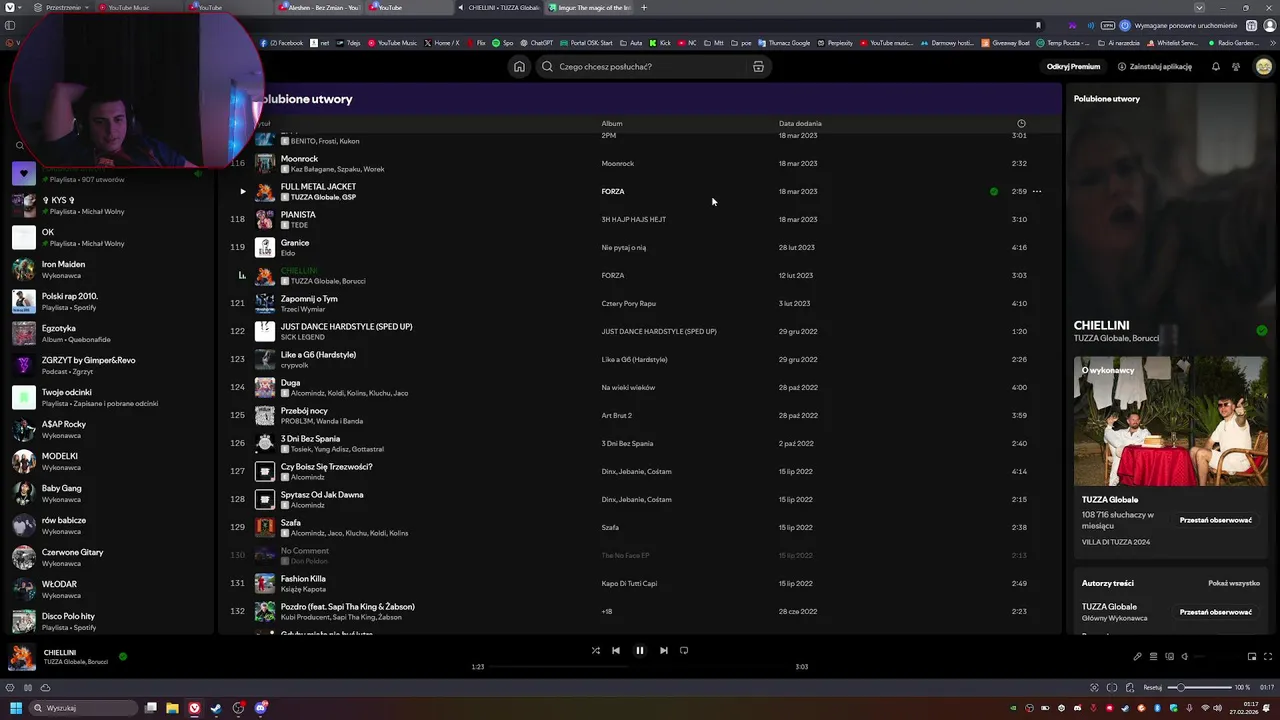Click Zainstaluj aplikację button
The height and width of the screenshot is (720, 1280).
coord(1155,67)
